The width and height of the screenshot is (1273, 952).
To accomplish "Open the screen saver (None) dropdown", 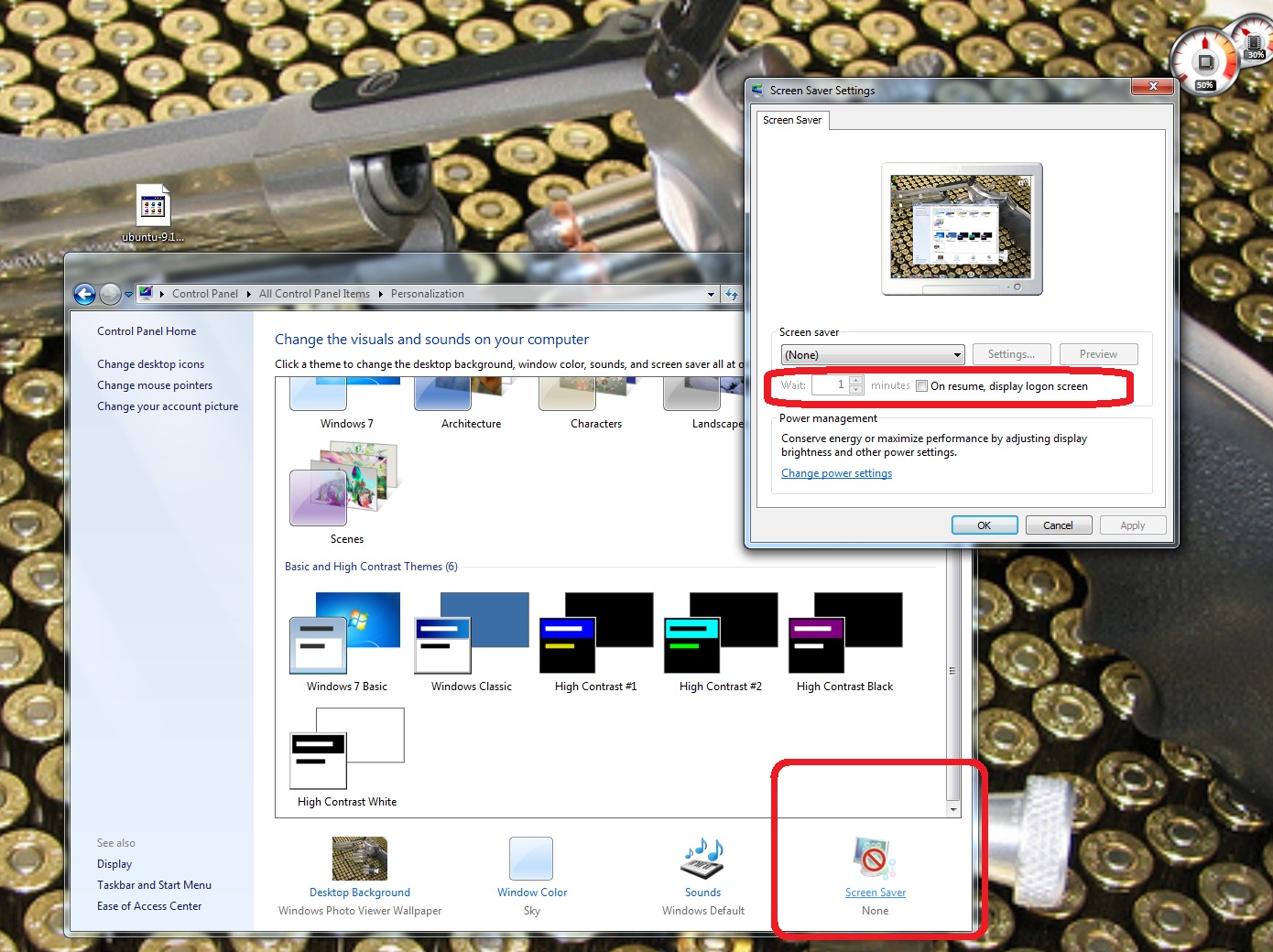I will (873, 355).
